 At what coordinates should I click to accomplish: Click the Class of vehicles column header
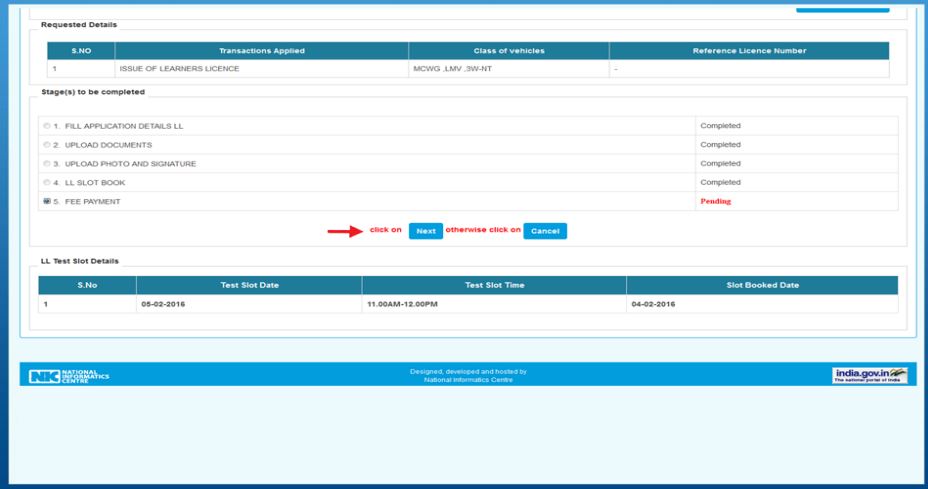[x=508, y=51]
